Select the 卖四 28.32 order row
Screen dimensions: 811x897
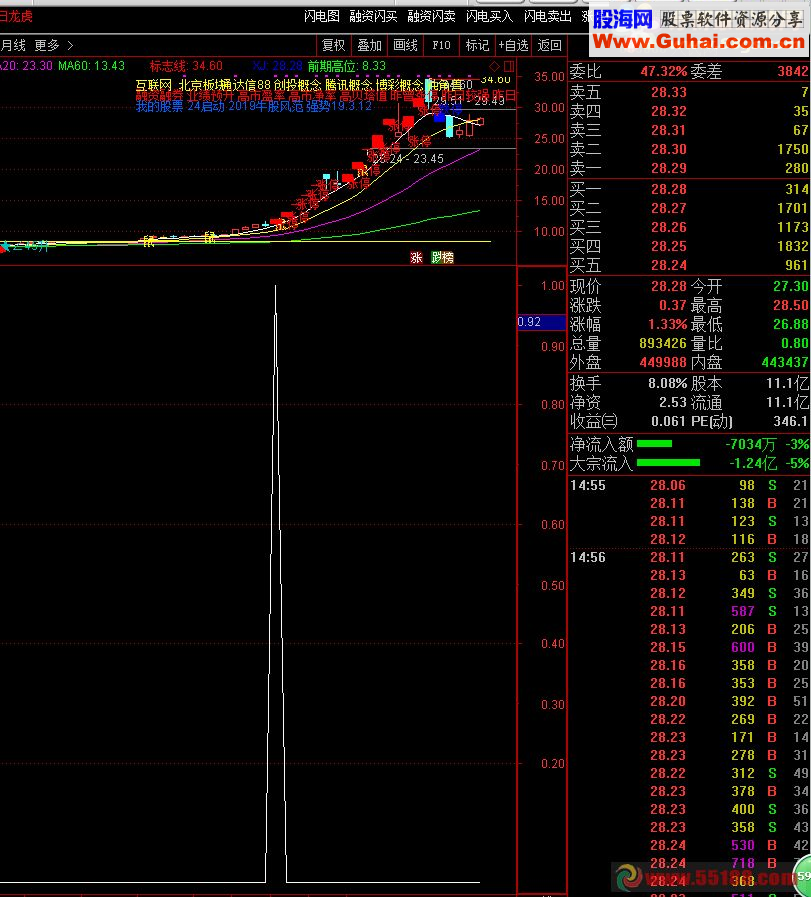(689, 111)
